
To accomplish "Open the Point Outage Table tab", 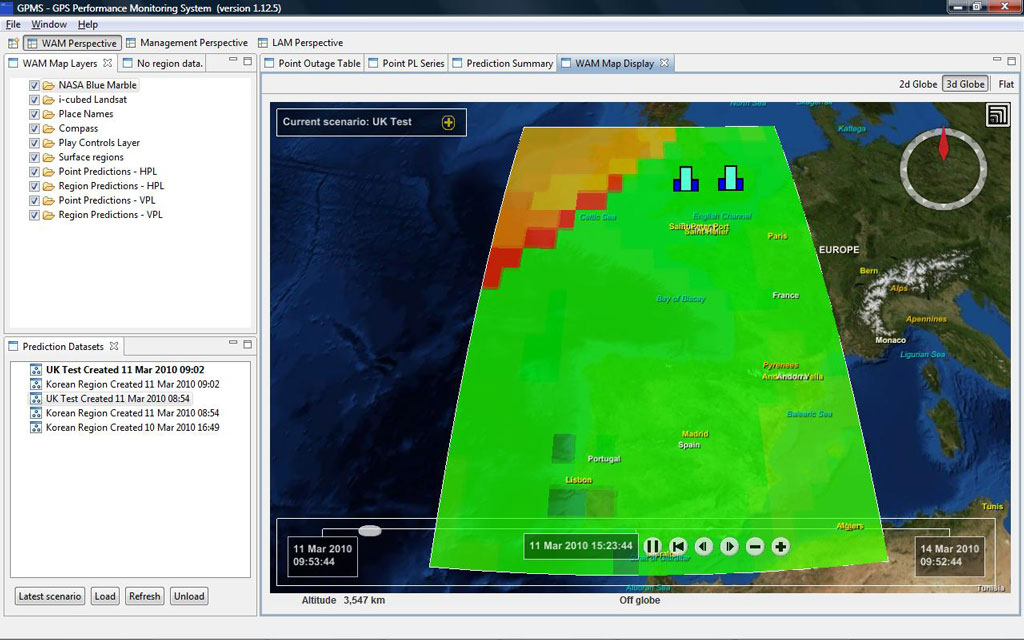I will [x=316, y=62].
